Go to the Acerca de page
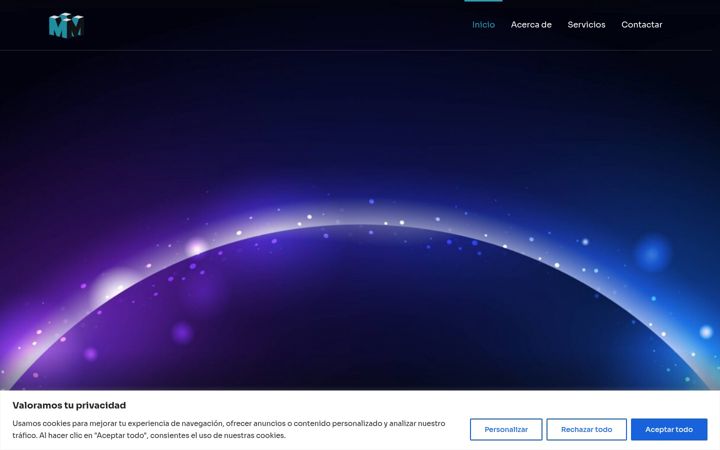720x450 pixels. pyautogui.click(x=531, y=25)
